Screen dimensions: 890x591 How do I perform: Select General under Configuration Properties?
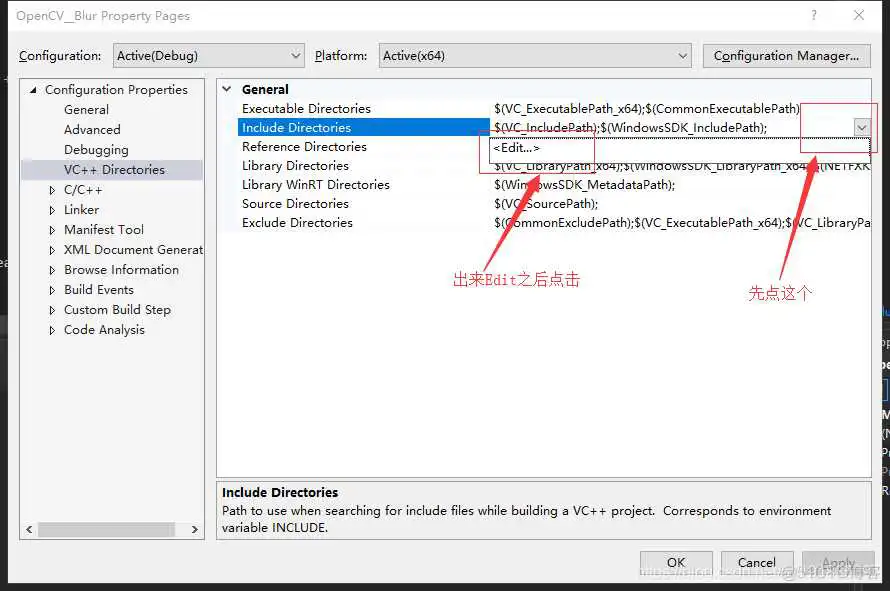[86, 110]
